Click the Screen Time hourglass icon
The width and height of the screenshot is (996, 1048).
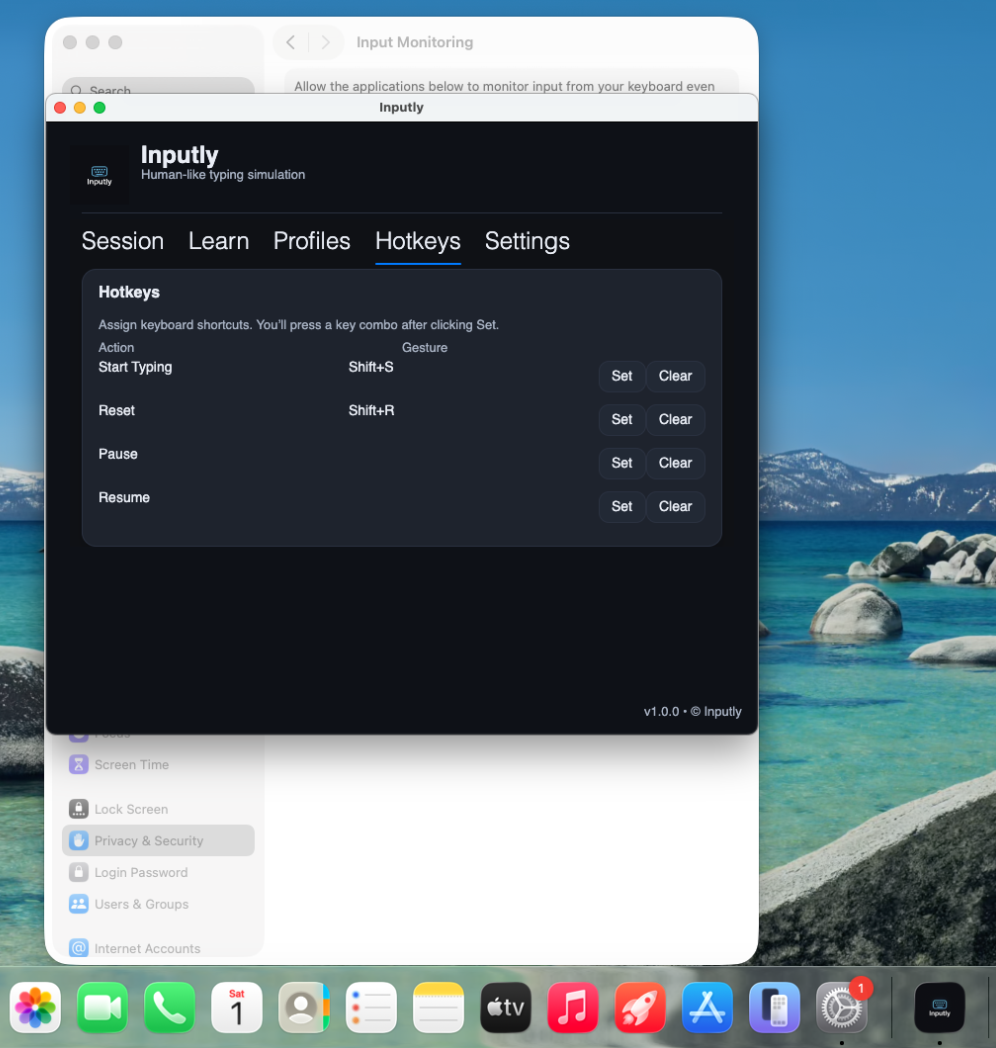(78, 765)
